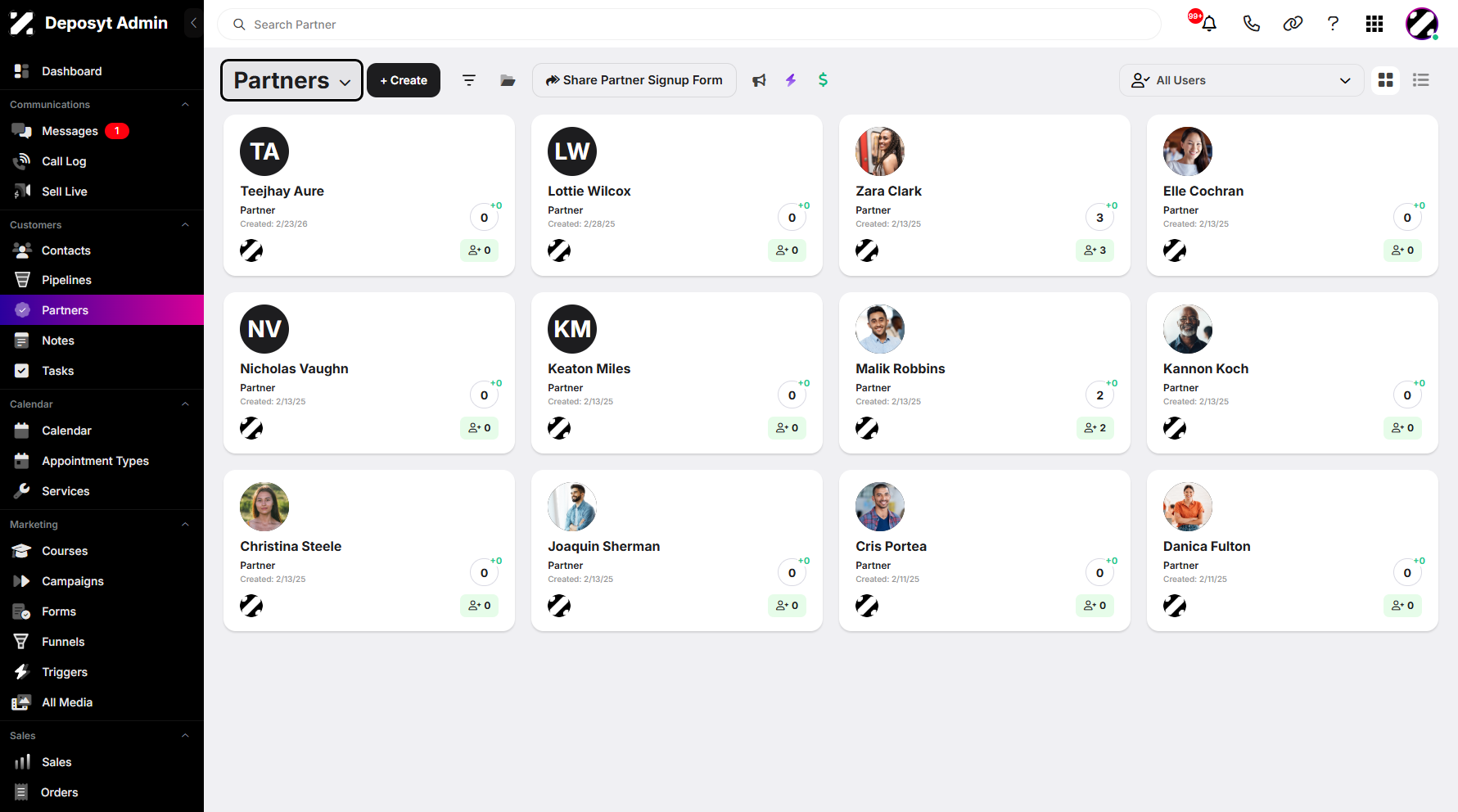Open Christina Steele's profile photo
Image resolution: width=1458 pixels, height=812 pixels.
(x=264, y=507)
